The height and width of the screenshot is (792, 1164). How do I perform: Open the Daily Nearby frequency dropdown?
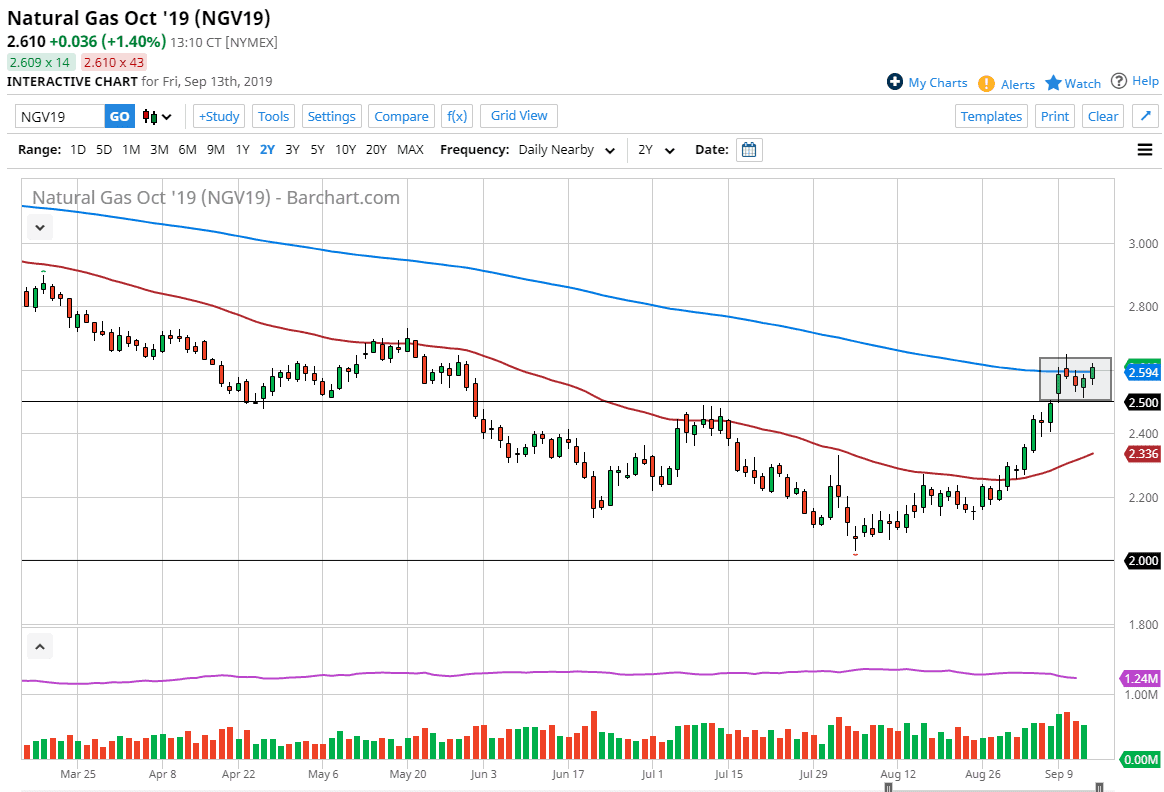point(566,150)
